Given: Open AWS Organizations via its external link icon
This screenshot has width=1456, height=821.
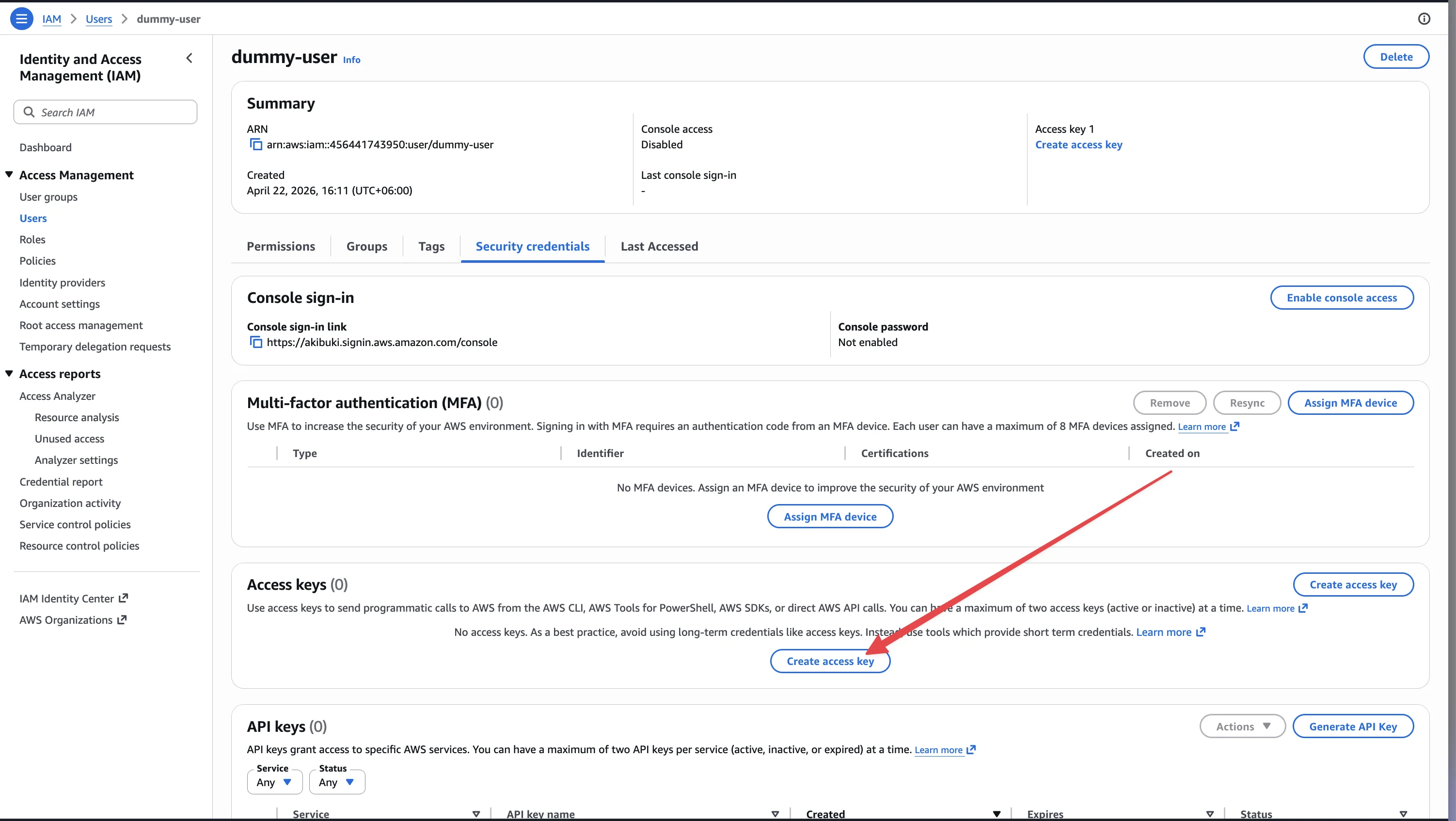Looking at the screenshot, I should (x=121, y=619).
